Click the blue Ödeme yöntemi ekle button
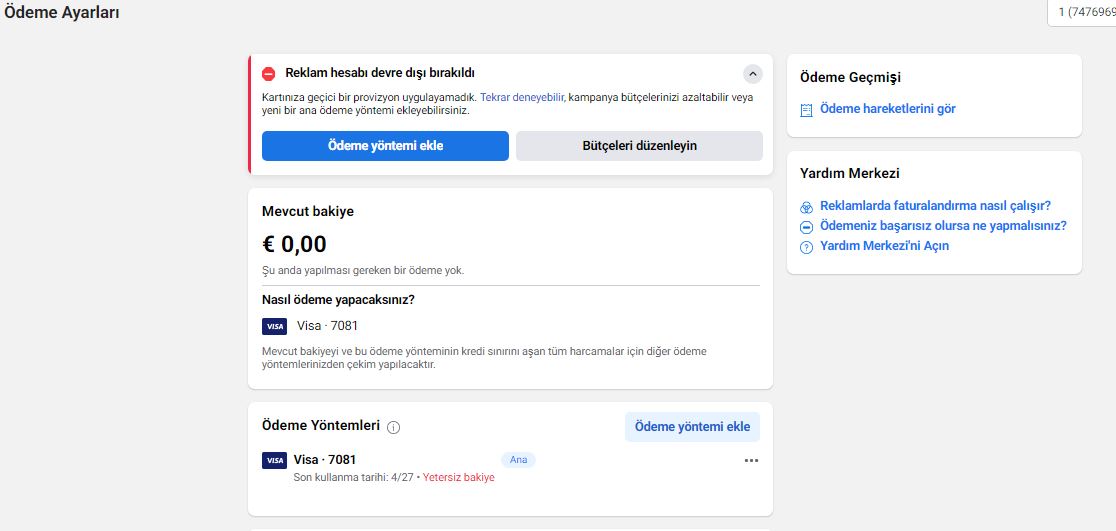This screenshot has width=1116, height=531. 385,146
